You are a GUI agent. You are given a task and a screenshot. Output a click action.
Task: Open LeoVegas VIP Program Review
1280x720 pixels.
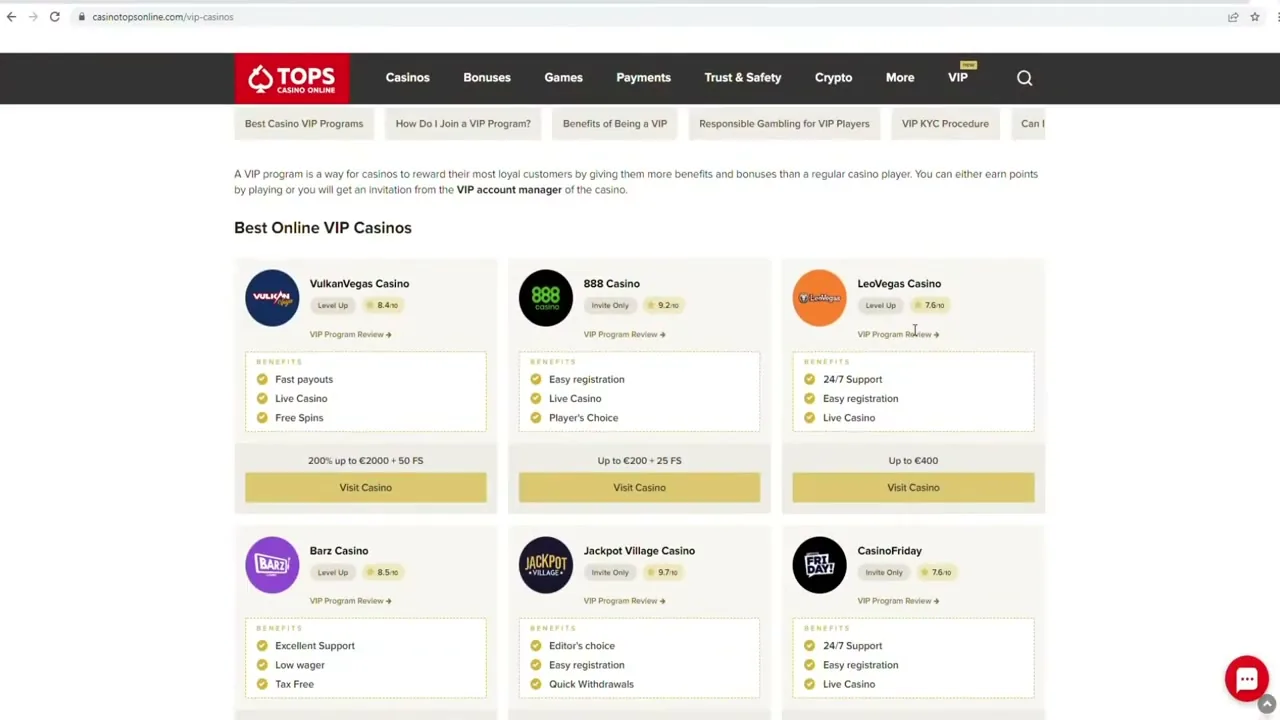898,335
